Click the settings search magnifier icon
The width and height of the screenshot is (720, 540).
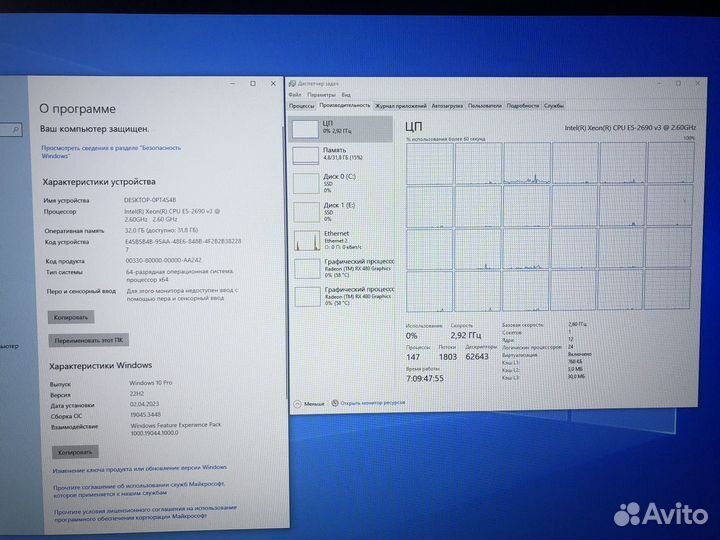click(16, 130)
